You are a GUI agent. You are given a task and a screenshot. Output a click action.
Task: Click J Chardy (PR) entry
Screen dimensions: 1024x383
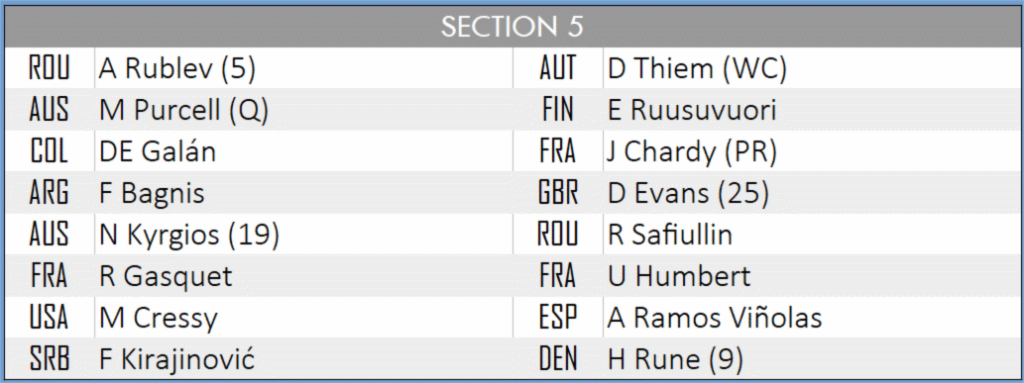click(x=692, y=152)
